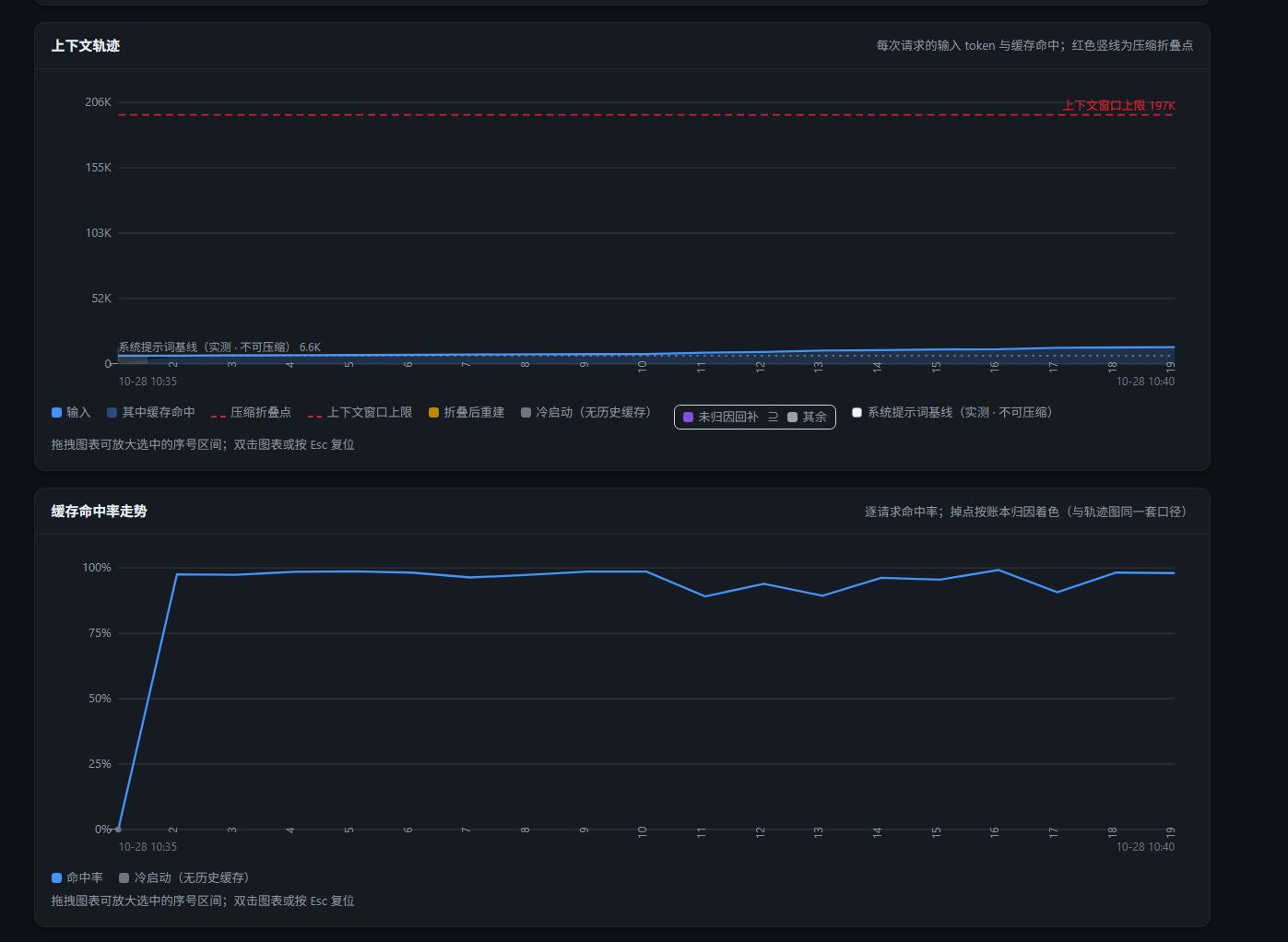1288x942 pixels.
Task: Click the 上下文轨迹 panel title
Action: tap(86, 46)
